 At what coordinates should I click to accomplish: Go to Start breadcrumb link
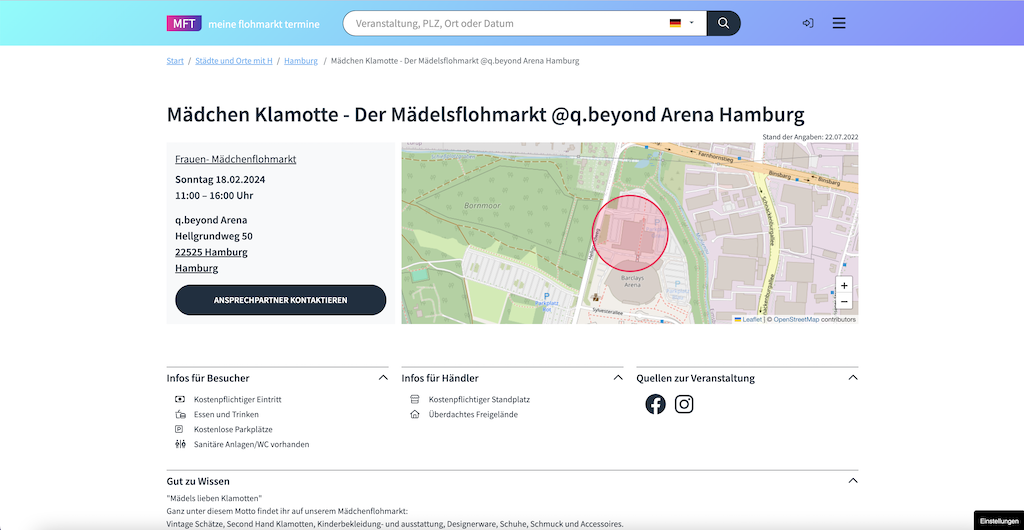tap(175, 61)
